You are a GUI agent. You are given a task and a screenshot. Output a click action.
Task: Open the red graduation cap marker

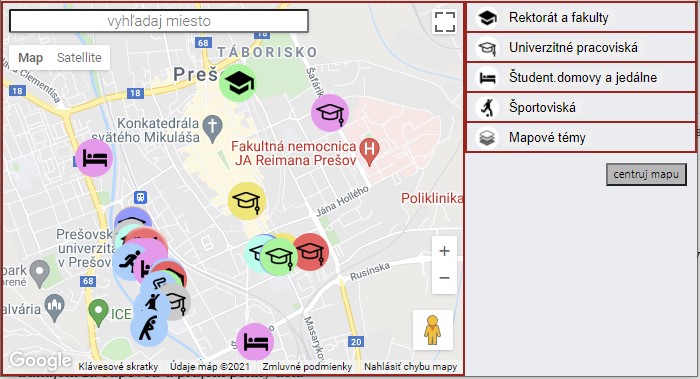click(311, 252)
